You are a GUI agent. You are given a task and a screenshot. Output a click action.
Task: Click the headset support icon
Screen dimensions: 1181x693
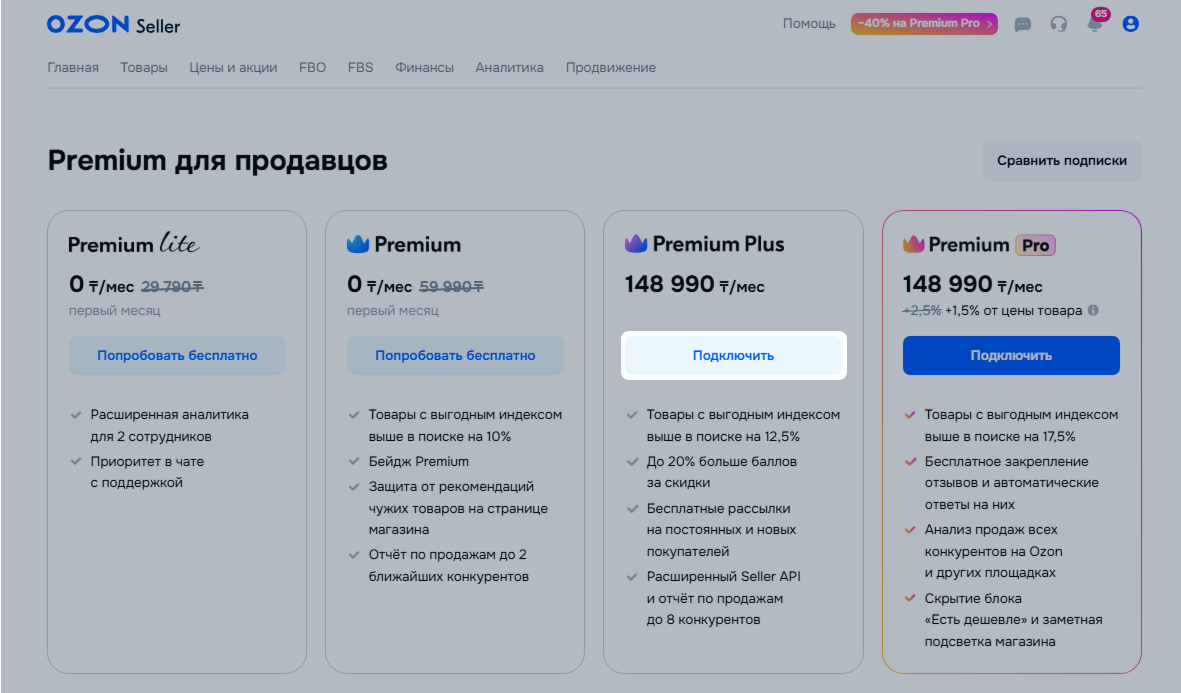1058,25
